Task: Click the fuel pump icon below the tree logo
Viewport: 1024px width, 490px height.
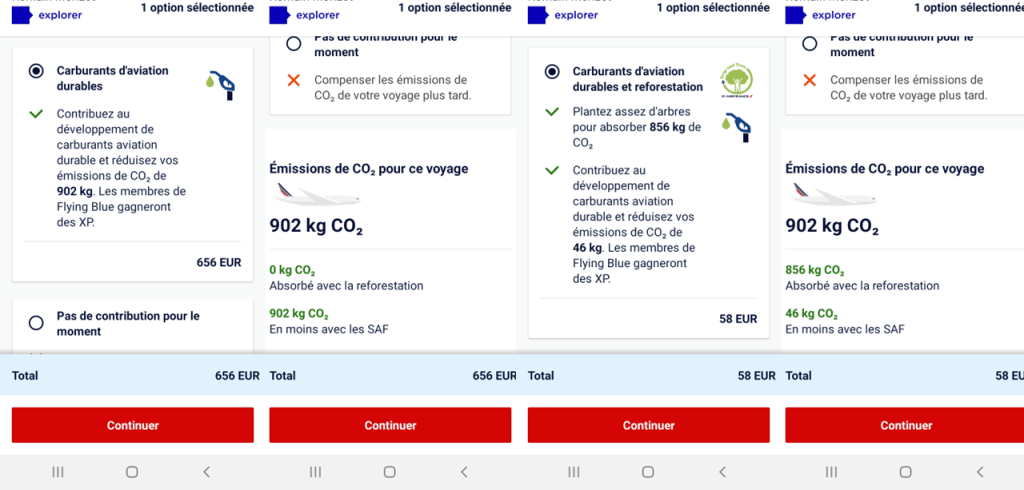Action: point(739,125)
